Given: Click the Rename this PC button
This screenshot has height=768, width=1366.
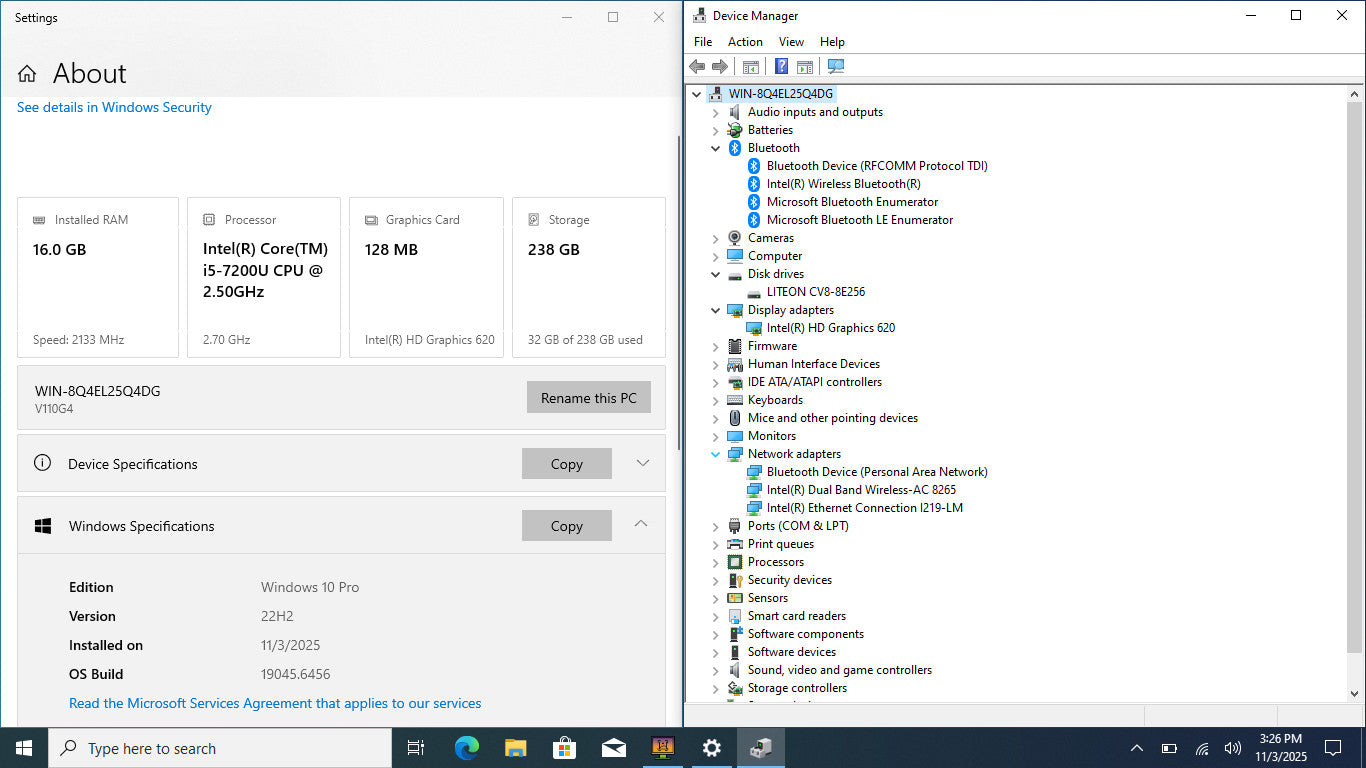Looking at the screenshot, I should (x=588, y=398).
